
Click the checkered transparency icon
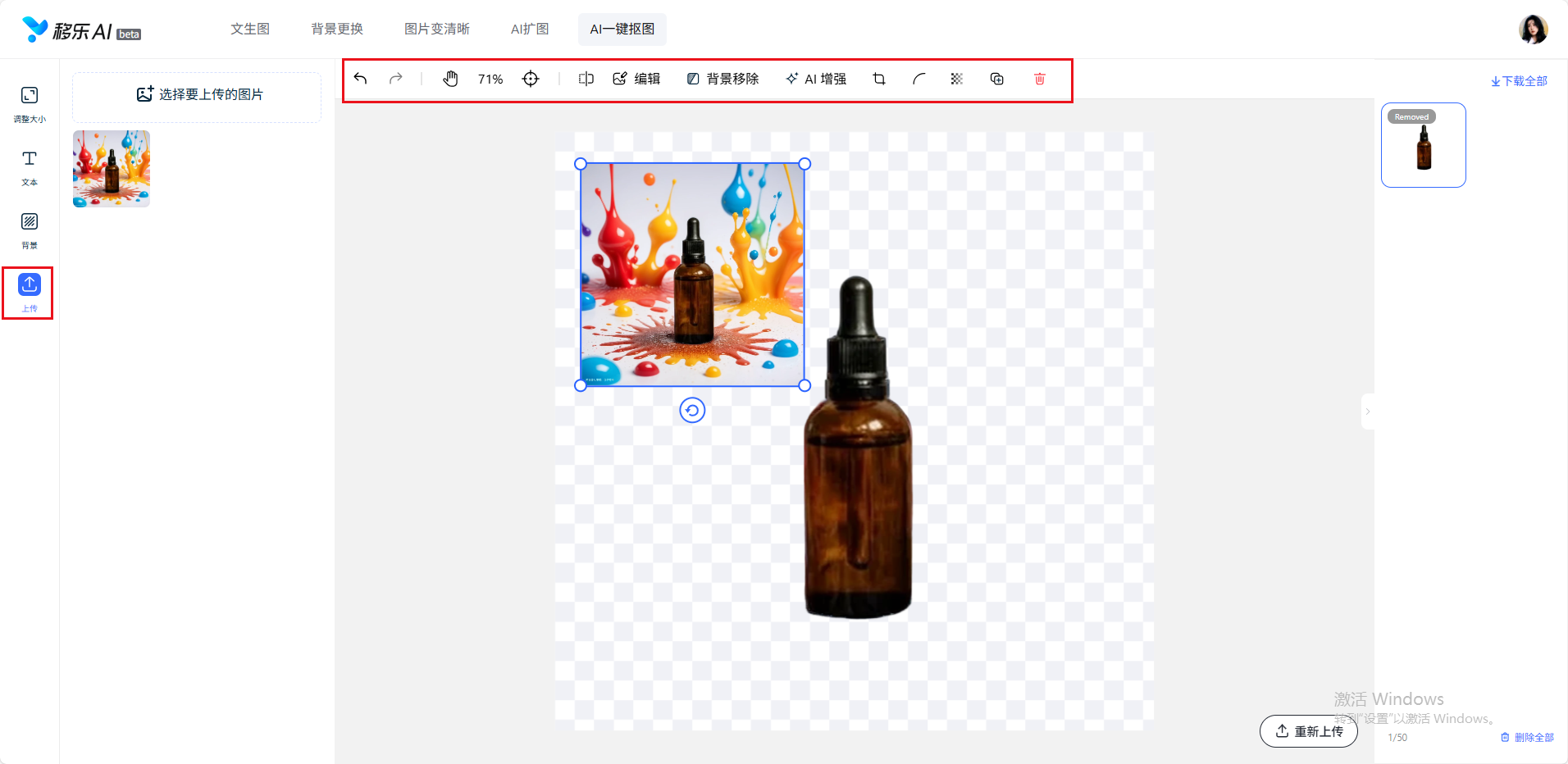[957, 79]
